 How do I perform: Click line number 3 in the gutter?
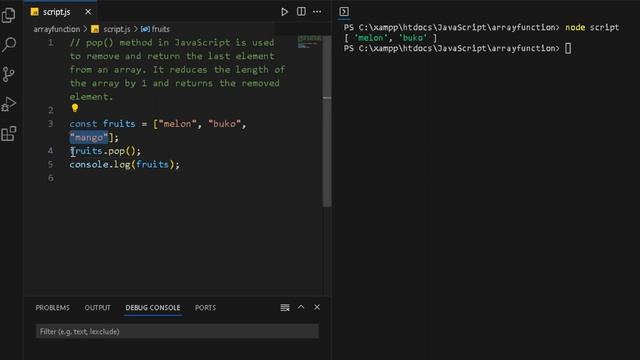pyautogui.click(x=51, y=124)
